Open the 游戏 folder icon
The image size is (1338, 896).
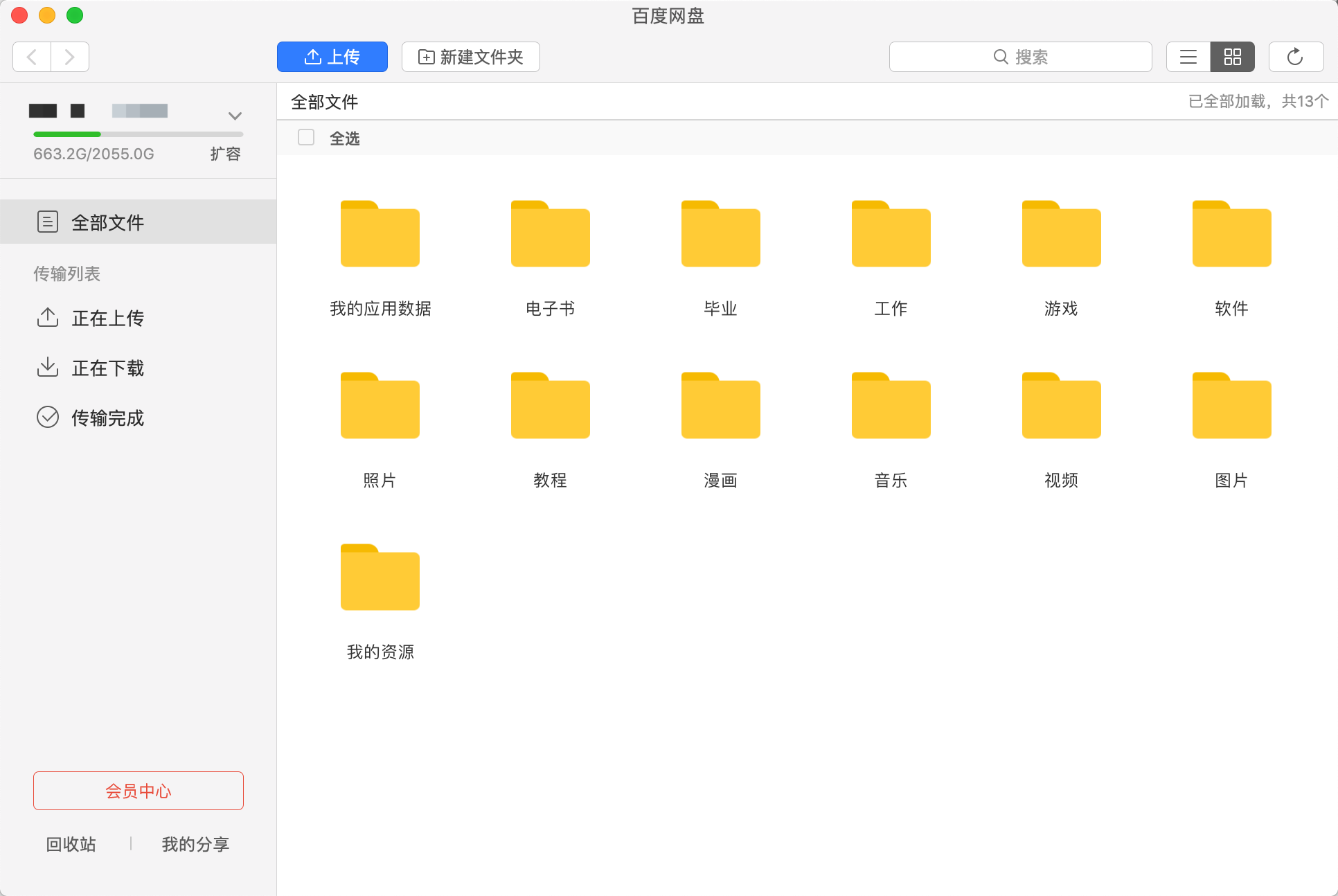[1061, 235]
